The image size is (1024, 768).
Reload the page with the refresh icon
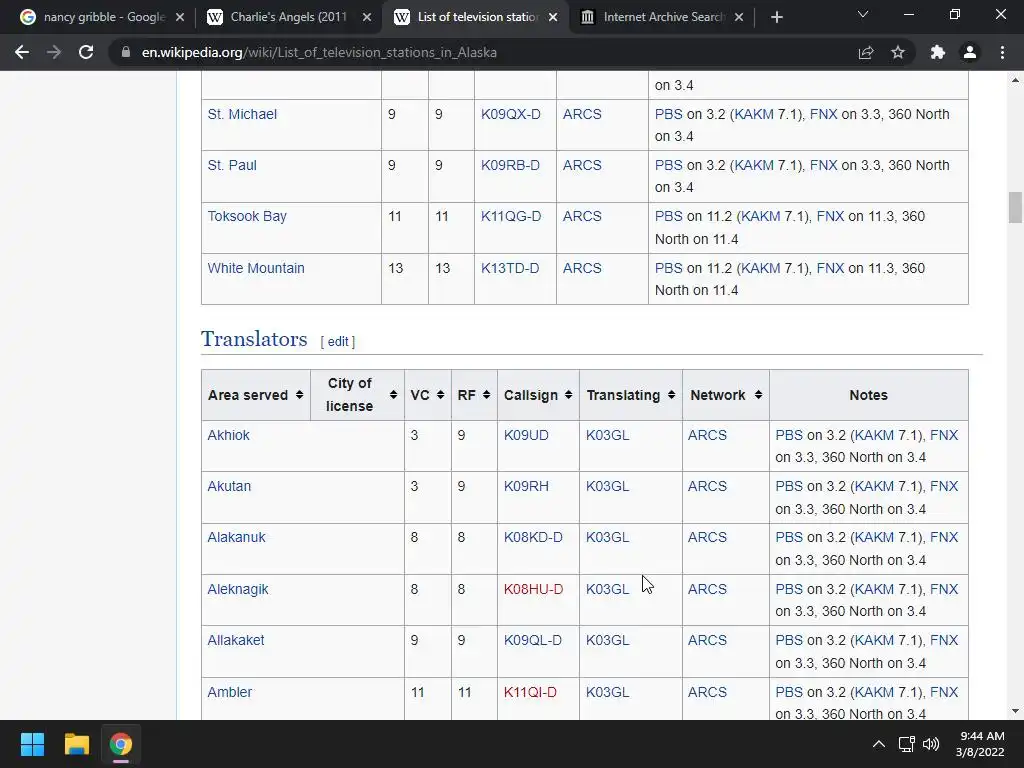[86, 52]
